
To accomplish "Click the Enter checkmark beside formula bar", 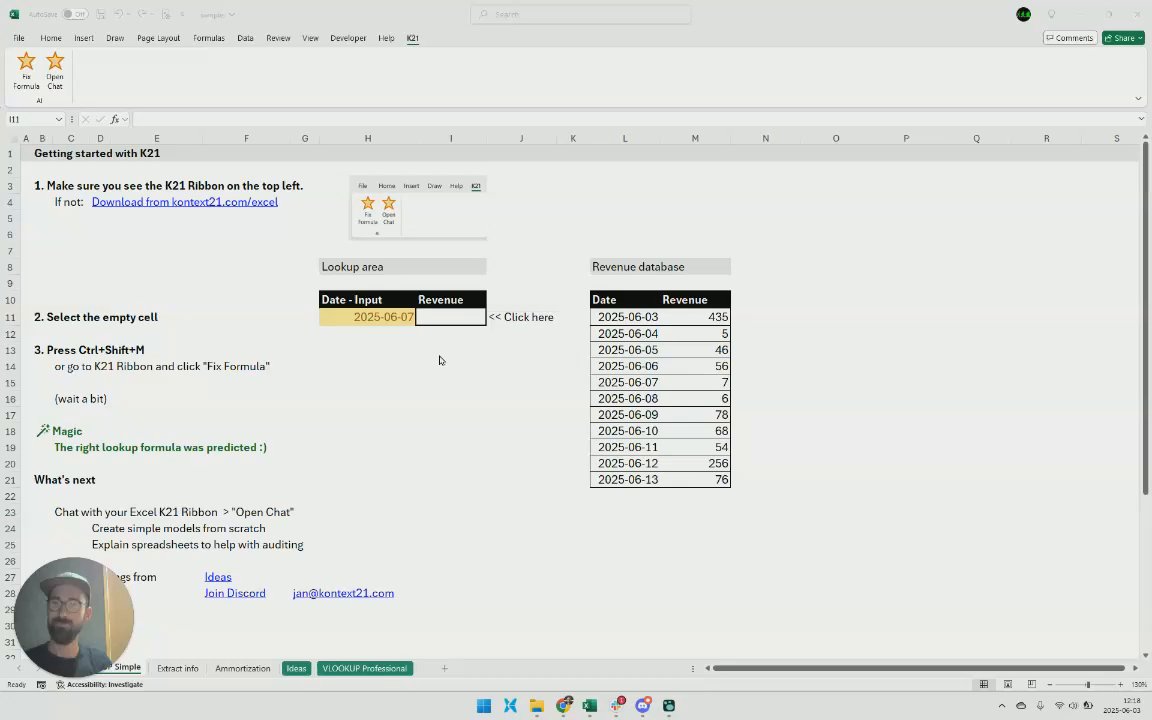I will tap(100, 119).
